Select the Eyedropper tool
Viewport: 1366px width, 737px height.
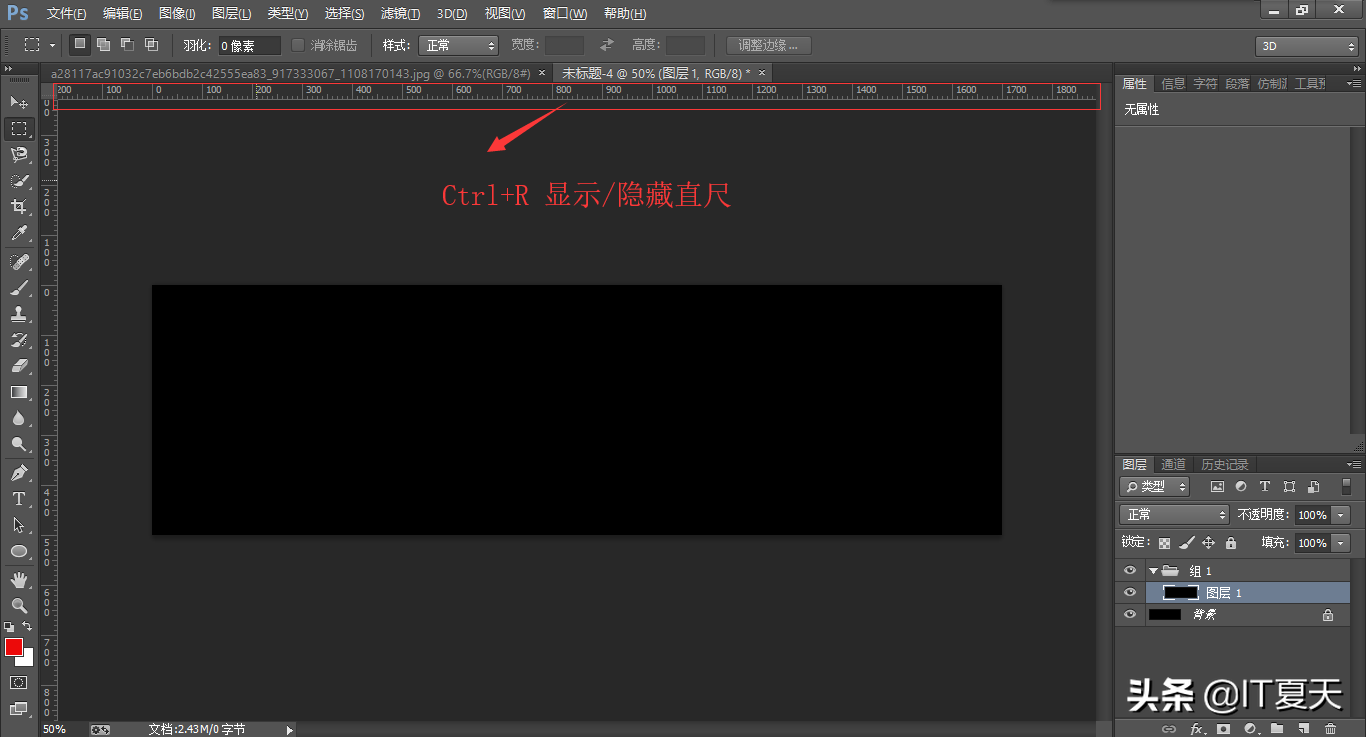tap(18, 233)
